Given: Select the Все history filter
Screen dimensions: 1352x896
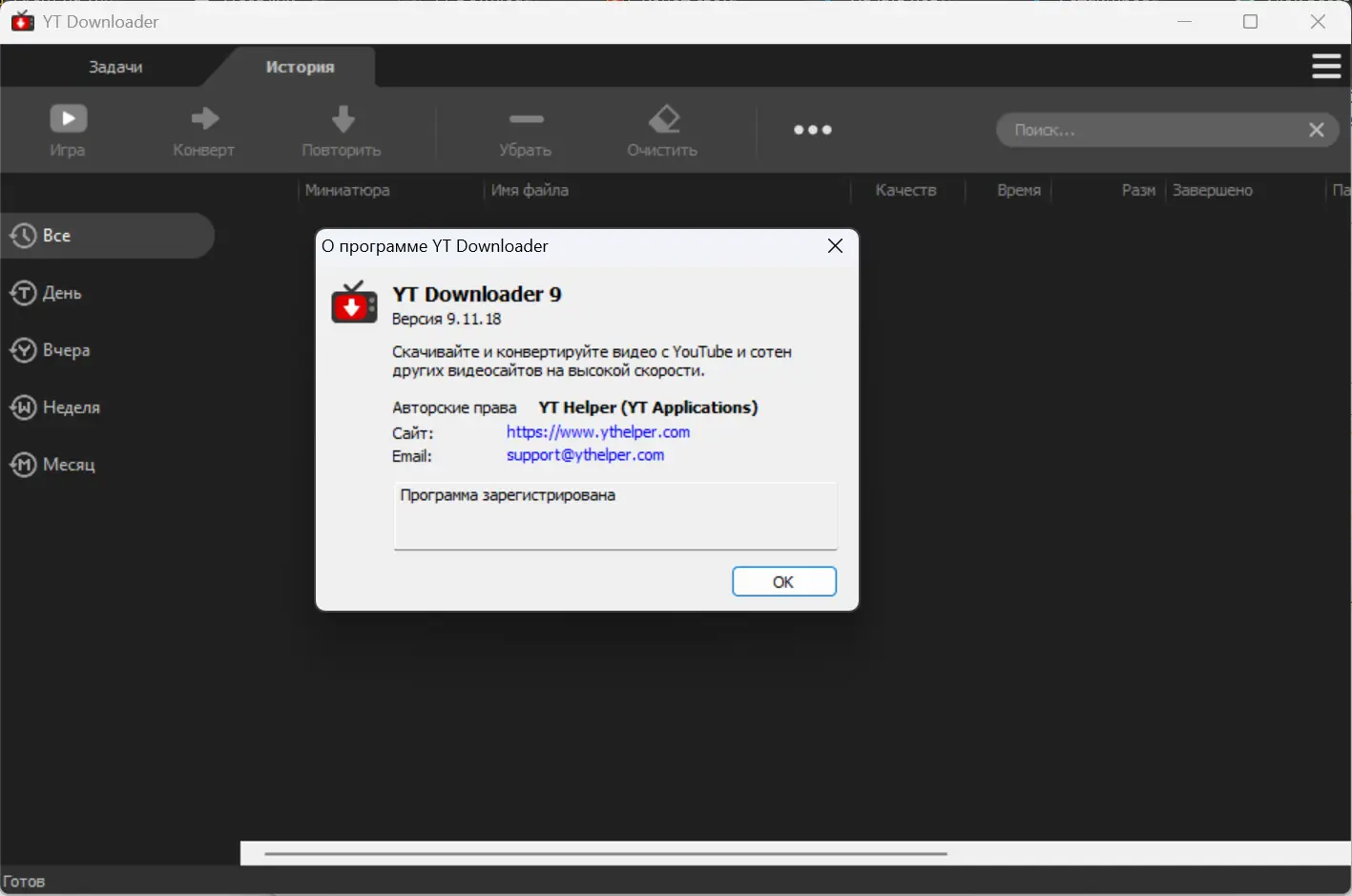Looking at the screenshot, I should click(x=107, y=236).
